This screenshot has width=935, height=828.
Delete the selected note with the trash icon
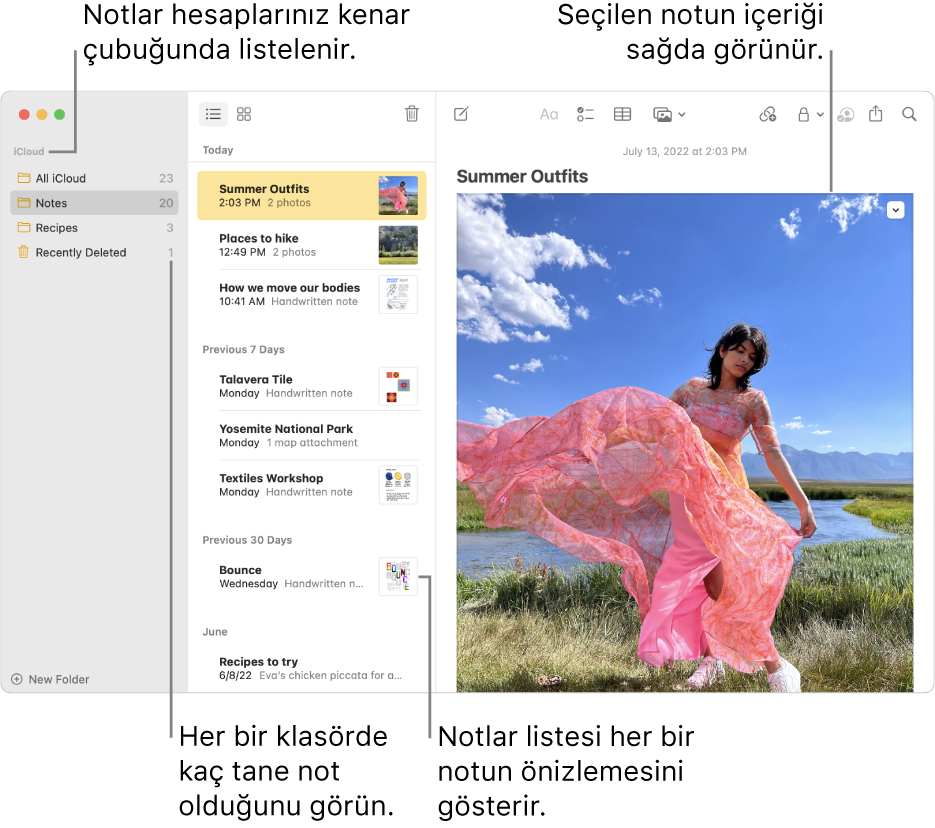point(412,114)
